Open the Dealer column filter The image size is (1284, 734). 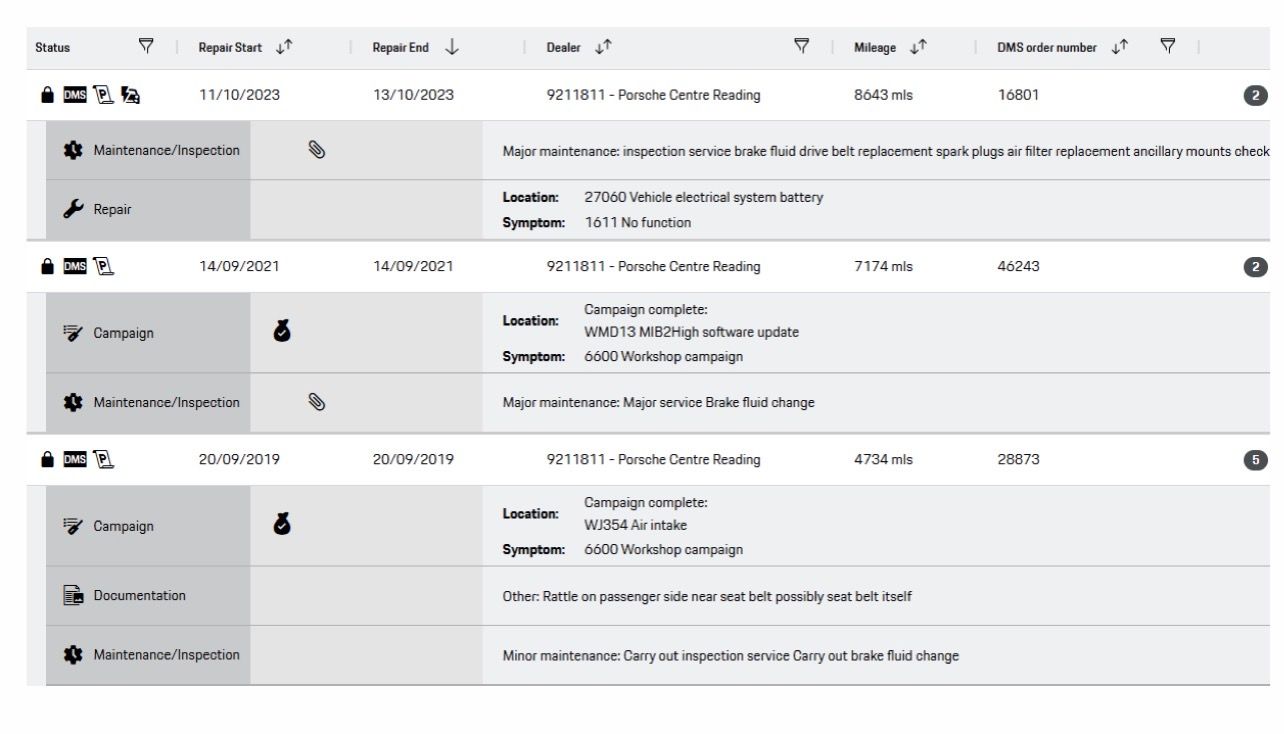click(801, 47)
